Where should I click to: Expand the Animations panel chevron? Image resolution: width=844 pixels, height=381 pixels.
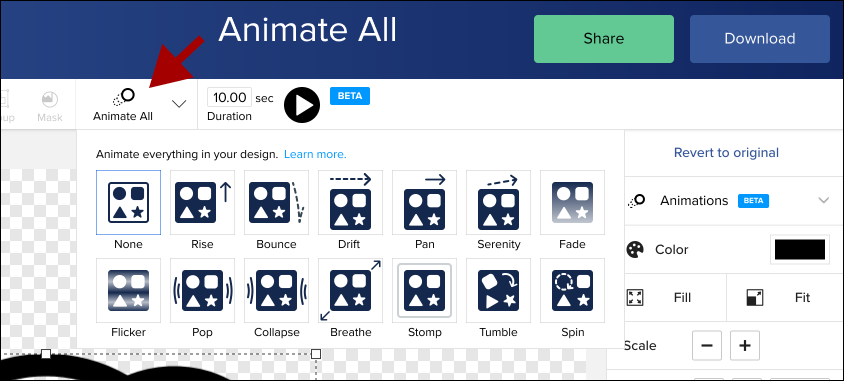[x=824, y=201]
